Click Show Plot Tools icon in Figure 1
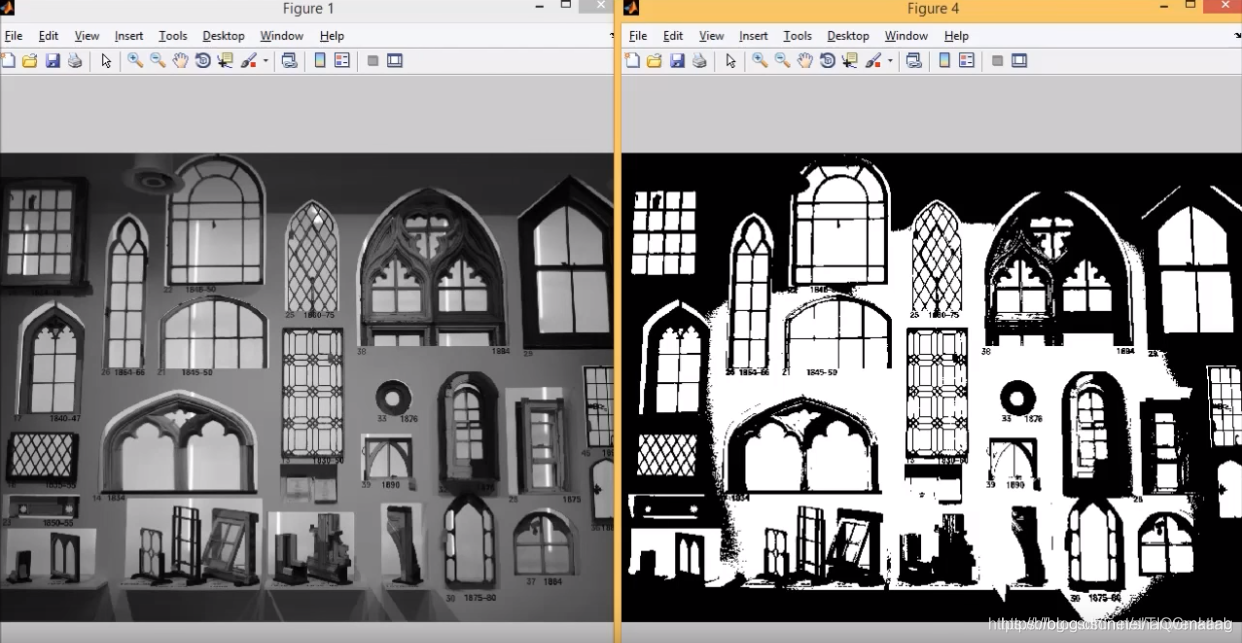The height and width of the screenshot is (643, 1242). 395,61
